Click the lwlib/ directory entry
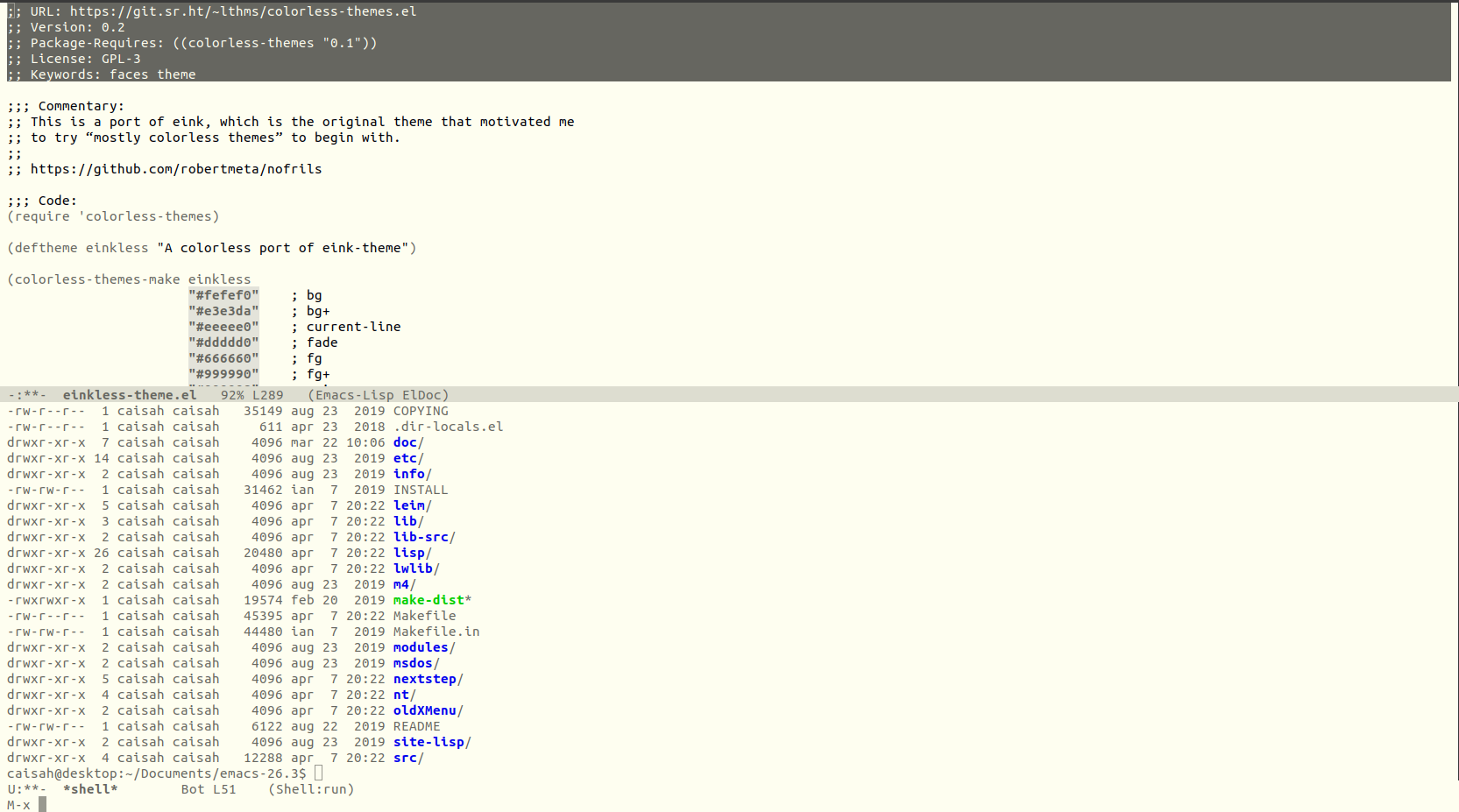The height and width of the screenshot is (812, 1459). pyautogui.click(x=416, y=568)
